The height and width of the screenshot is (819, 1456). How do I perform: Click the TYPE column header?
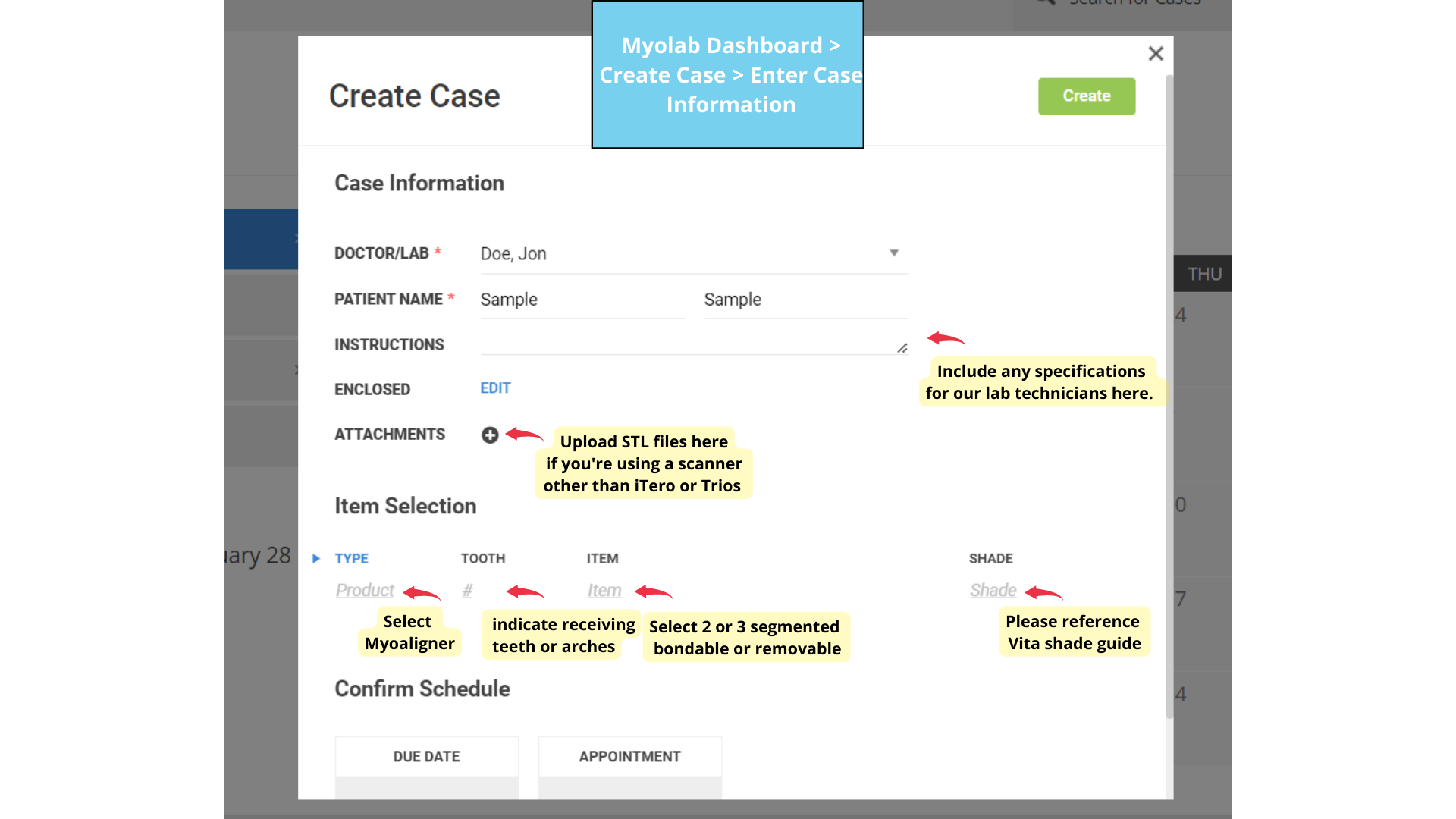point(352,559)
